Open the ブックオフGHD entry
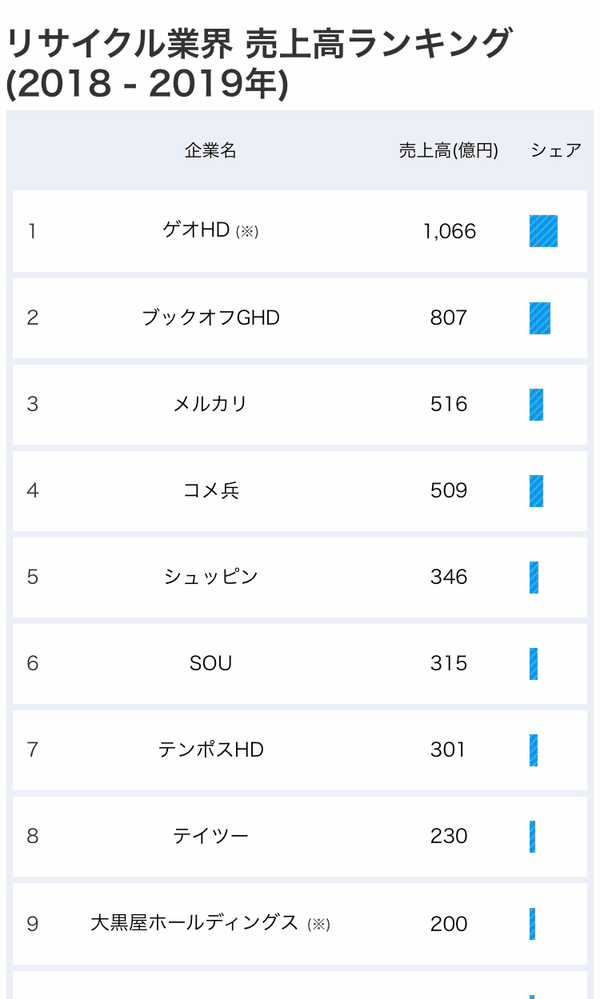The height and width of the screenshot is (999, 600). tap(210, 317)
